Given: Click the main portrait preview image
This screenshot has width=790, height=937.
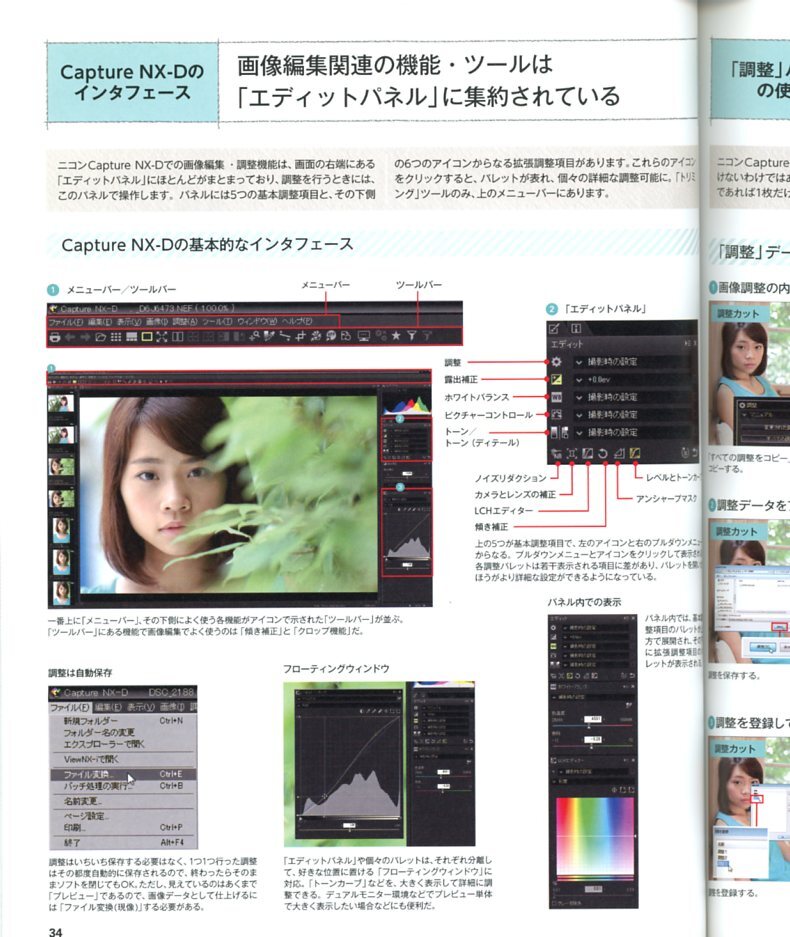Looking at the screenshot, I should click(228, 493).
